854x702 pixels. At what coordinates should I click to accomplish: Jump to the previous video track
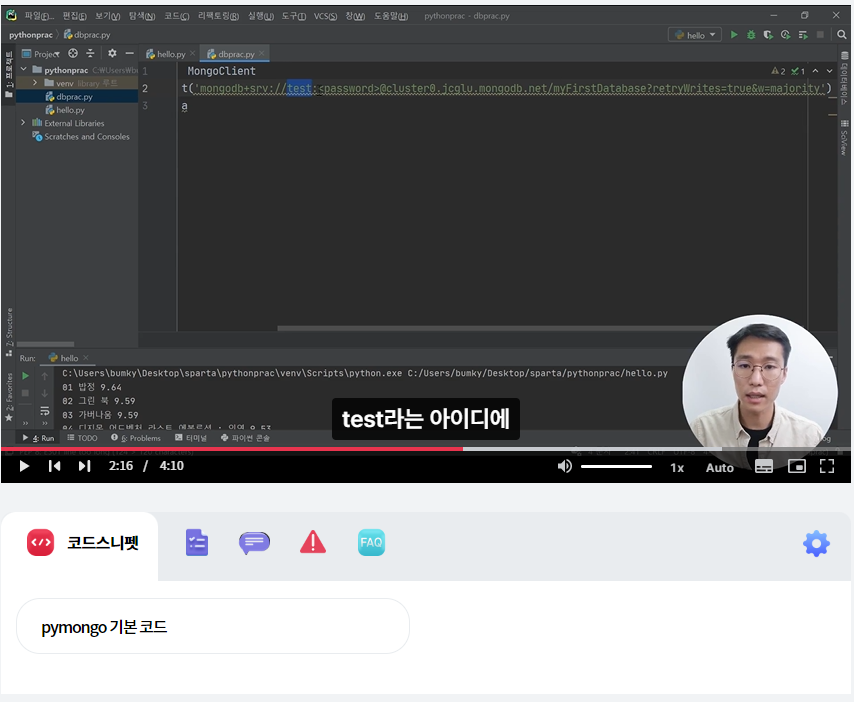pyautogui.click(x=54, y=466)
